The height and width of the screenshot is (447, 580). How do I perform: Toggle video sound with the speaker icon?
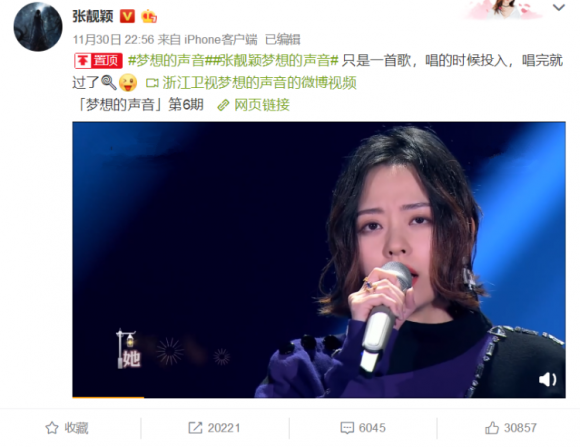click(547, 379)
